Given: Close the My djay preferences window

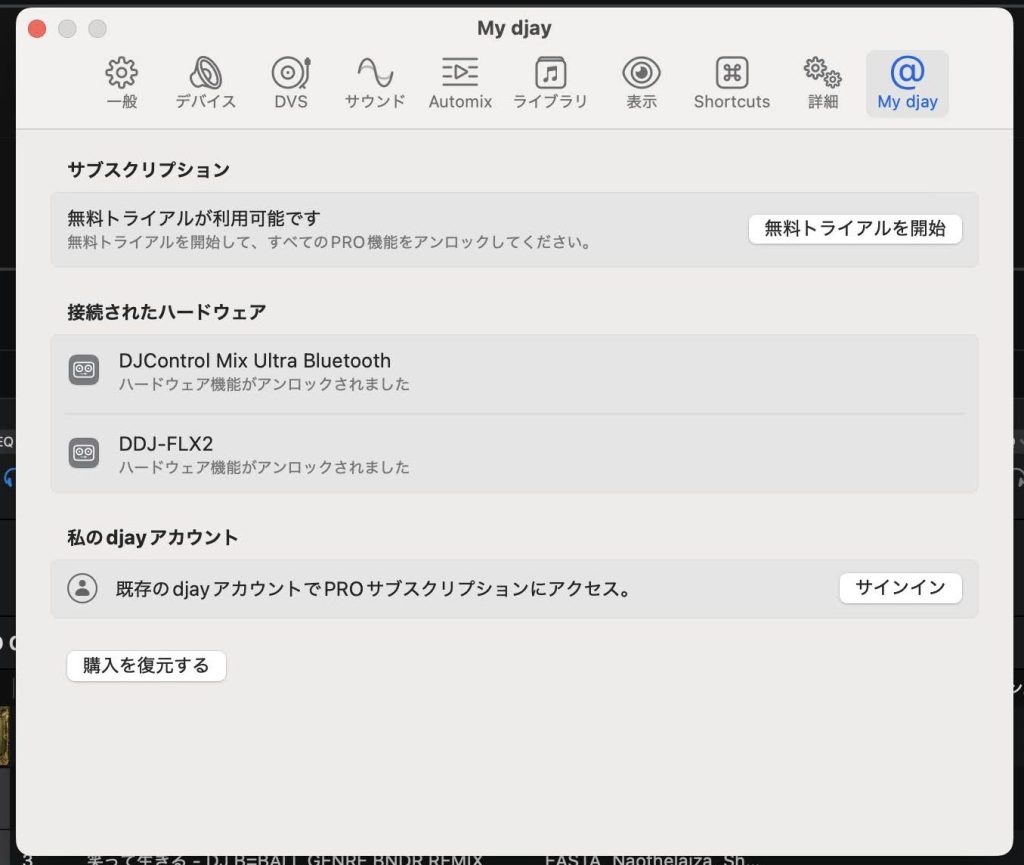Looking at the screenshot, I should point(37,29).
